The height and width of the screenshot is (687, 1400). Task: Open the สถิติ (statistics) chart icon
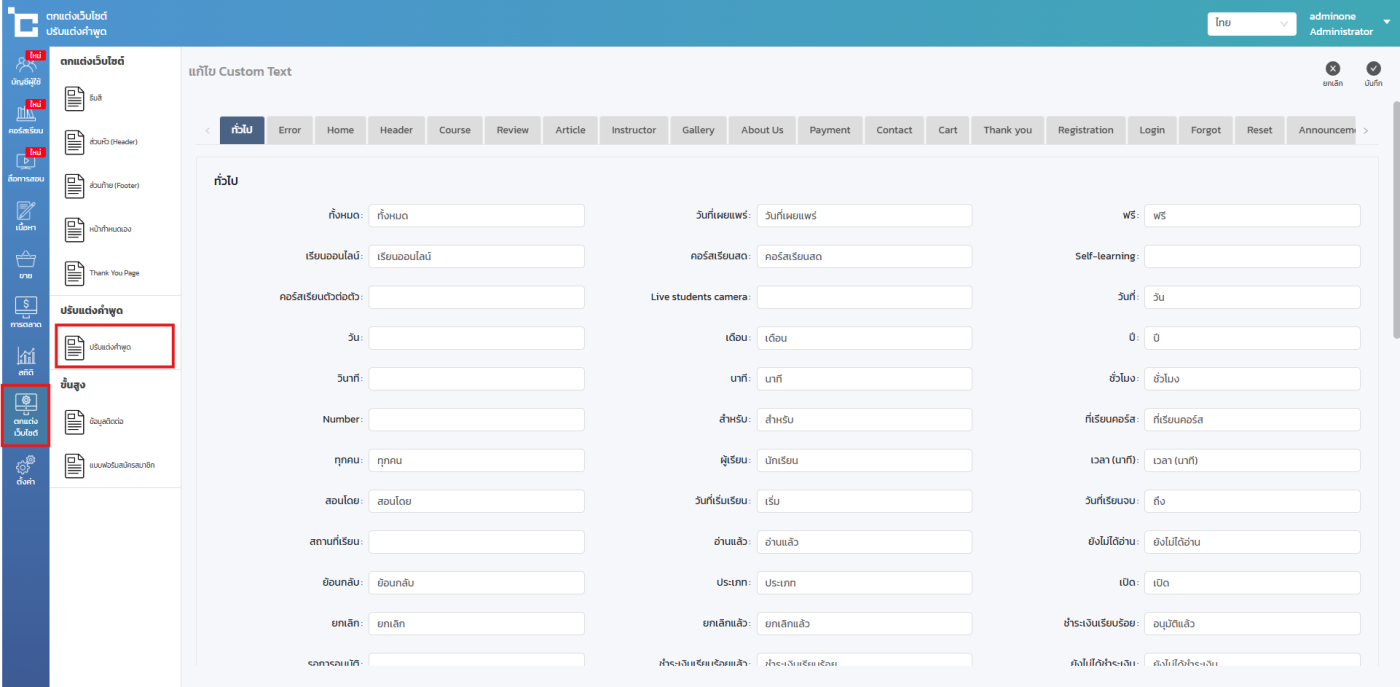[x=25, y=361]
